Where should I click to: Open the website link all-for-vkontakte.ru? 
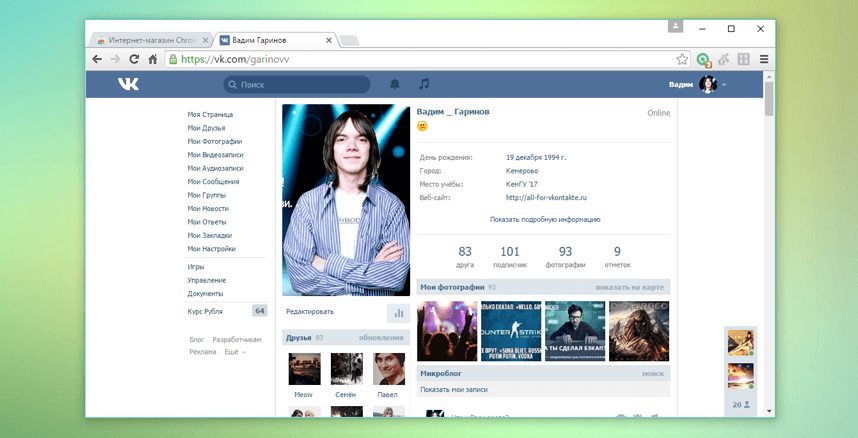pos(546,198)
